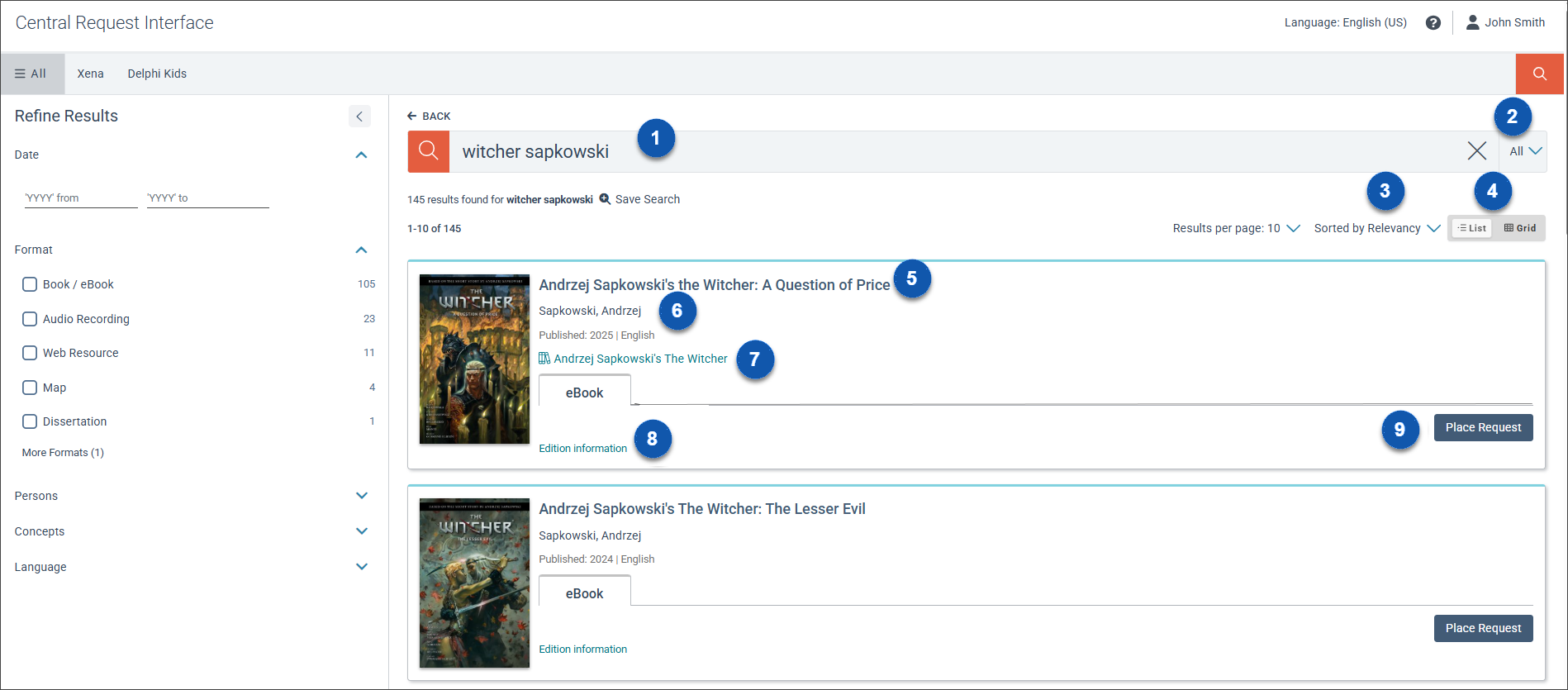This screenshot has width=1568, height=690.
Task: Check the Audio Recording format filter
Action: (30, 319)
